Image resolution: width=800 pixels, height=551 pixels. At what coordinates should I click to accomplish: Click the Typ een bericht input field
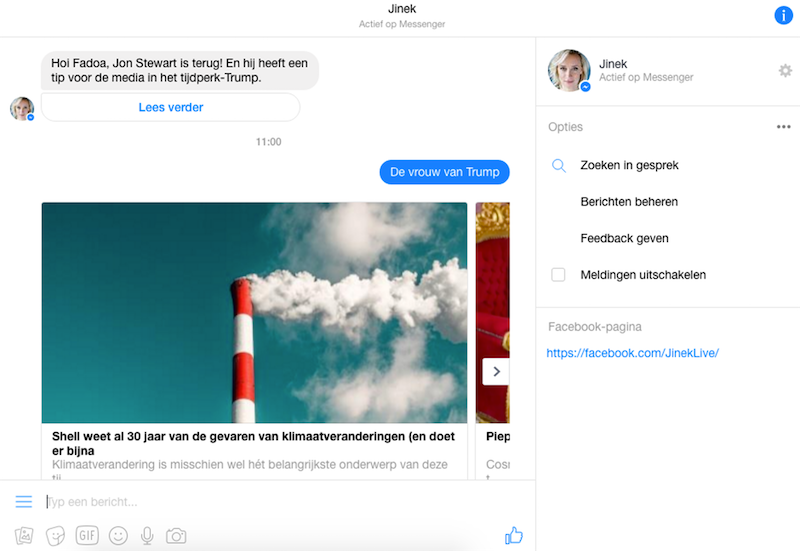click(x=270, y=501)
